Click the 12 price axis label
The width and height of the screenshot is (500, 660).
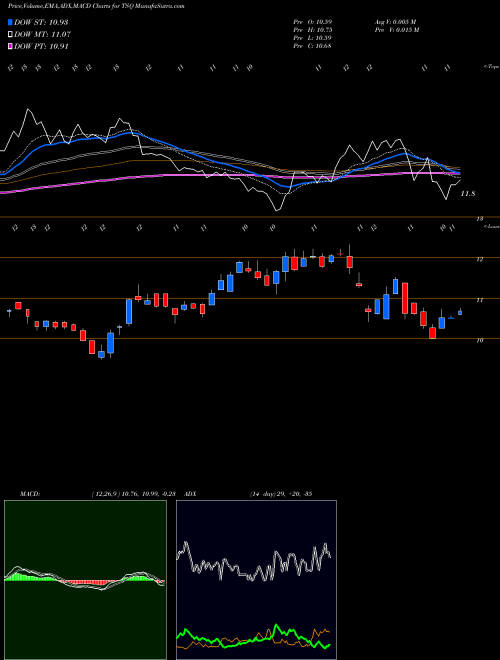pos(479,259)
